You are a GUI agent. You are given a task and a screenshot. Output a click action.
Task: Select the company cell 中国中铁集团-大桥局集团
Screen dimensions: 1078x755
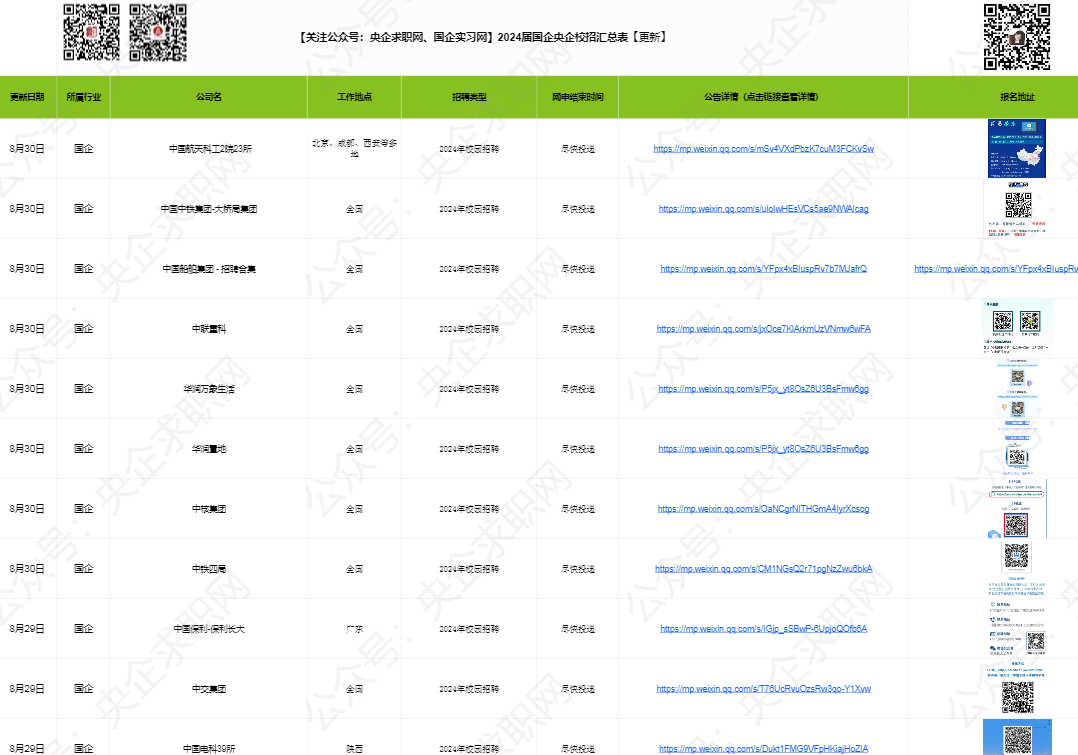pos(209,208)
